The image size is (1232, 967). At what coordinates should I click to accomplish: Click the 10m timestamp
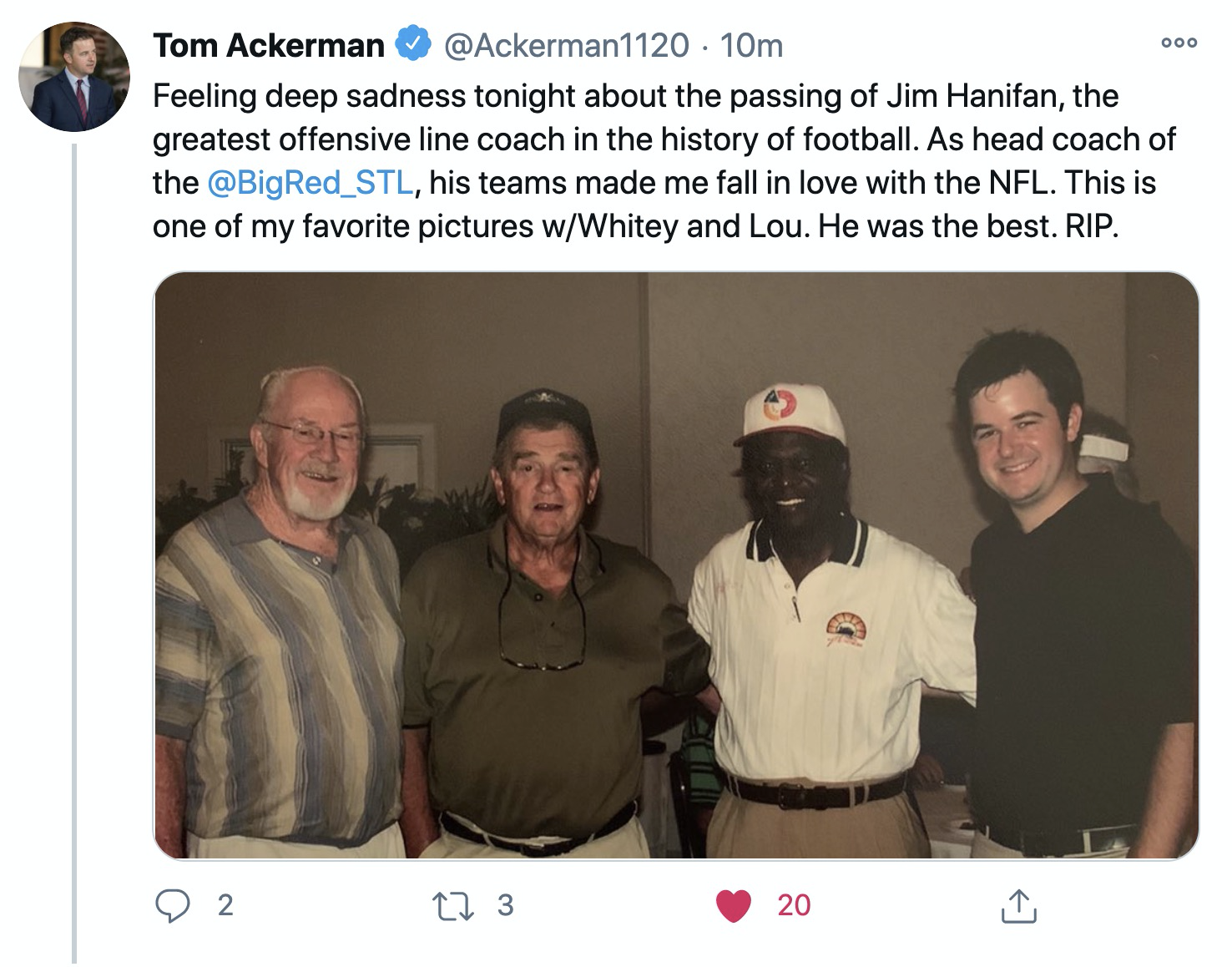click(751, 45)
